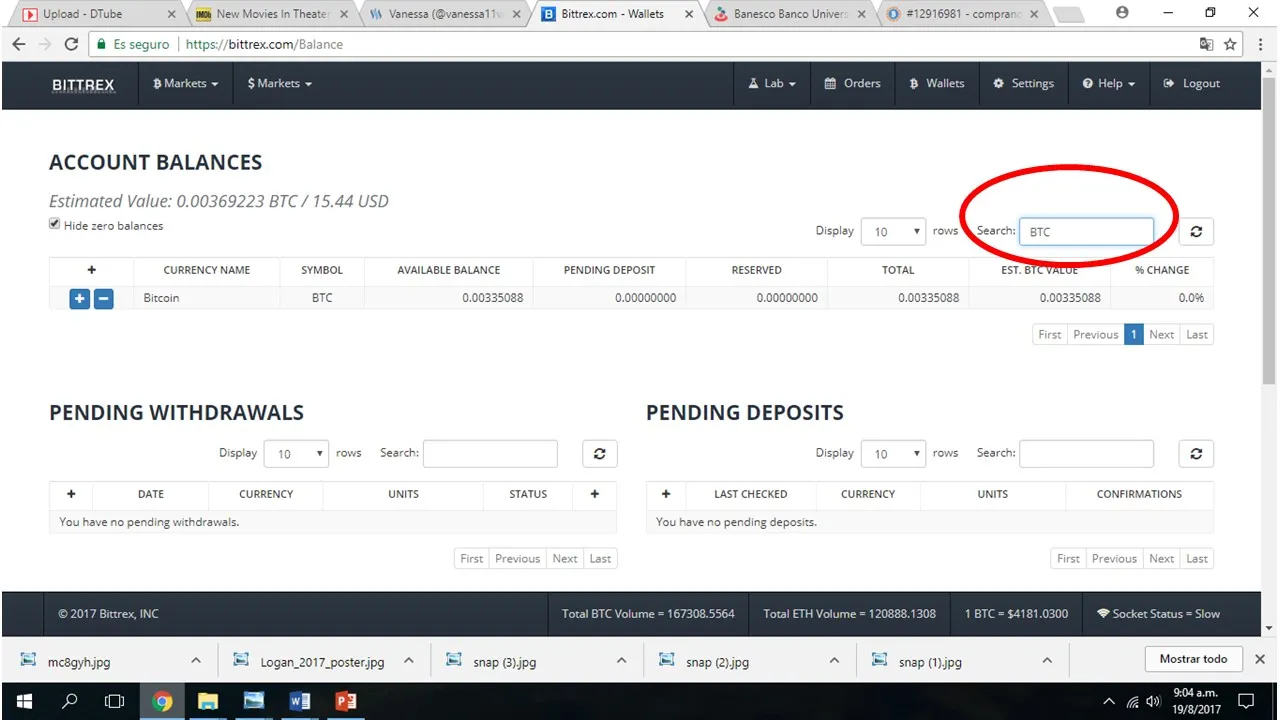Go back with browser back arrow

point(18,44)
